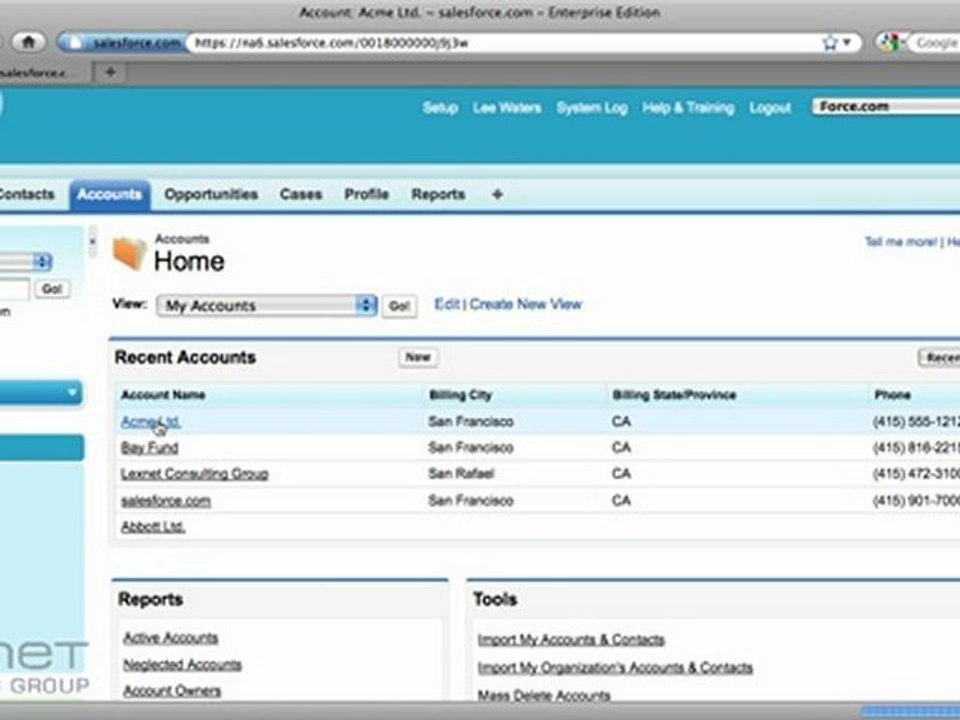Open the bookmark star dropdown arrow
Screen dimensions: 960x720
(847, 42)
